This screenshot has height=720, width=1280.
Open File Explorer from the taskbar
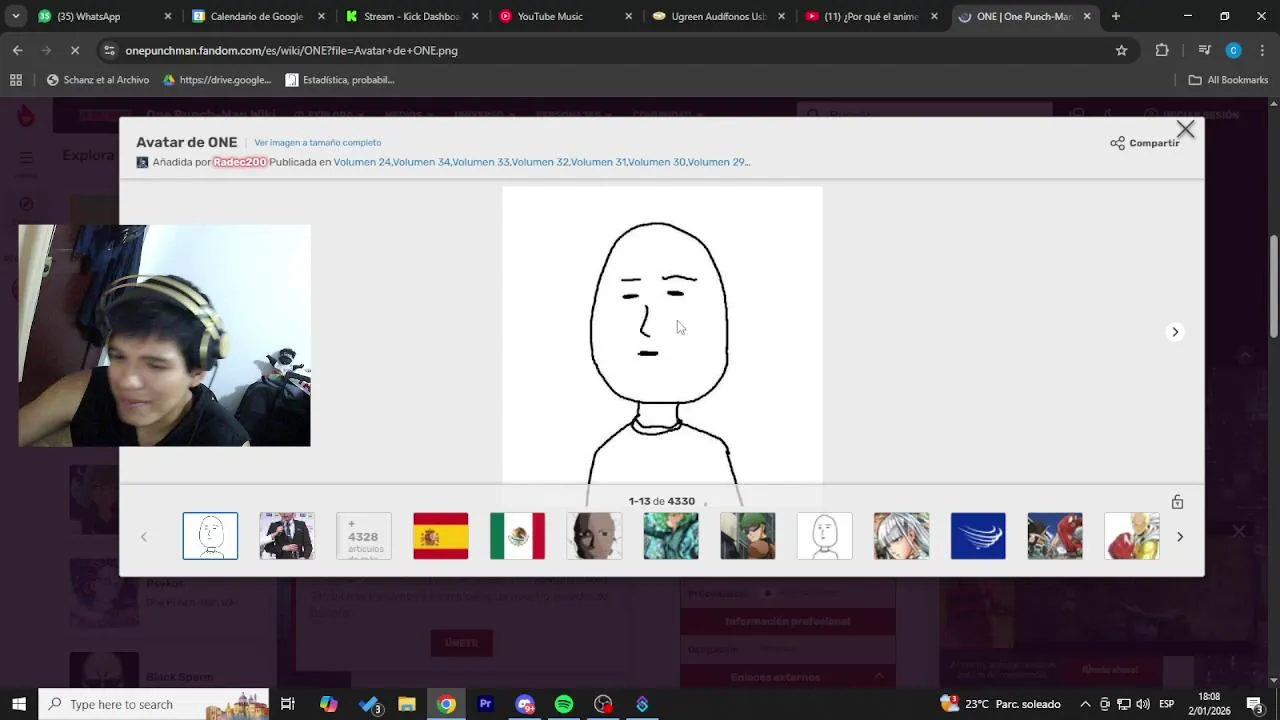point(407,704)
